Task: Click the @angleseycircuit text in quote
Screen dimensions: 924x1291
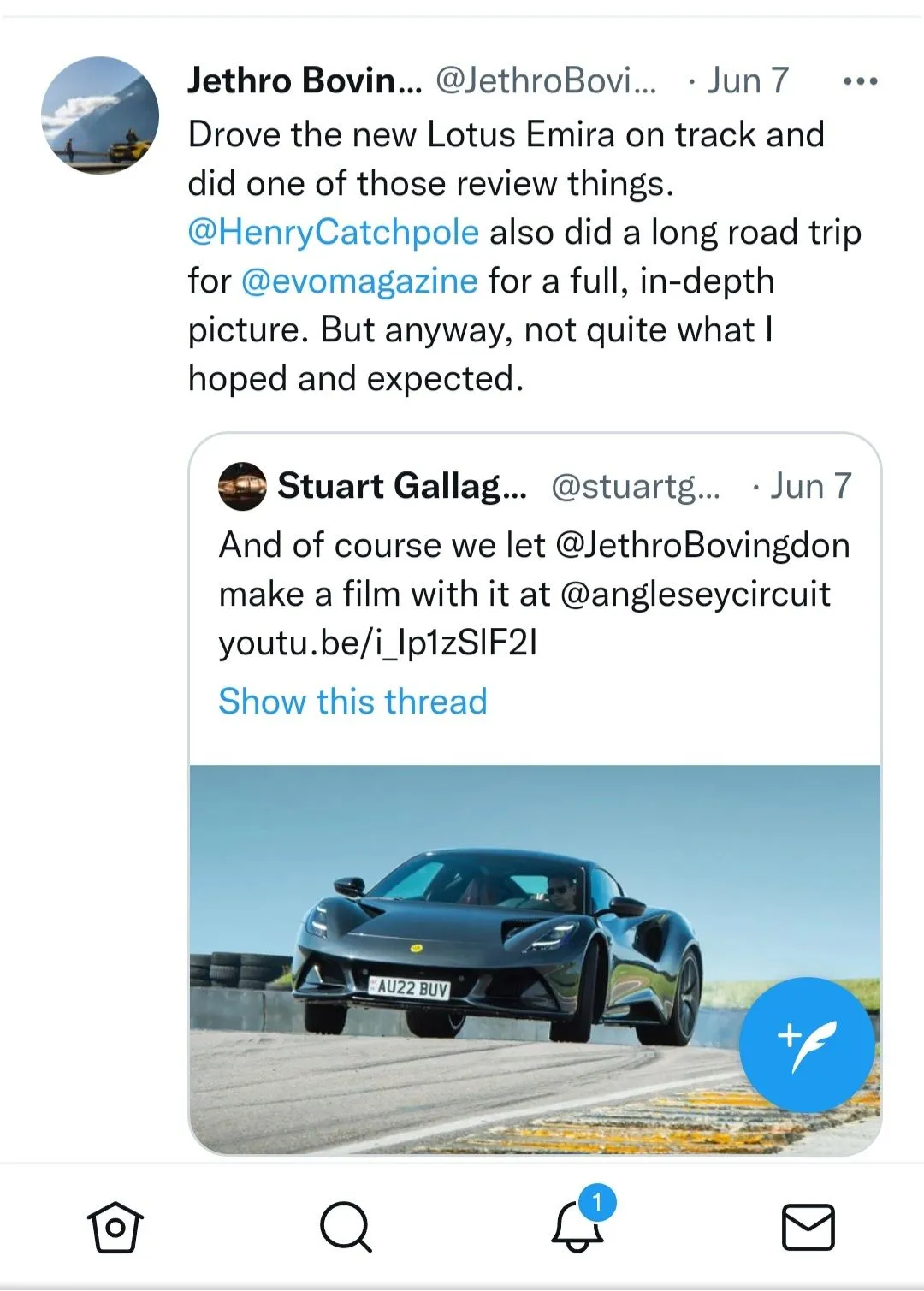Action: pyautogui.click(x=695, y=595)
